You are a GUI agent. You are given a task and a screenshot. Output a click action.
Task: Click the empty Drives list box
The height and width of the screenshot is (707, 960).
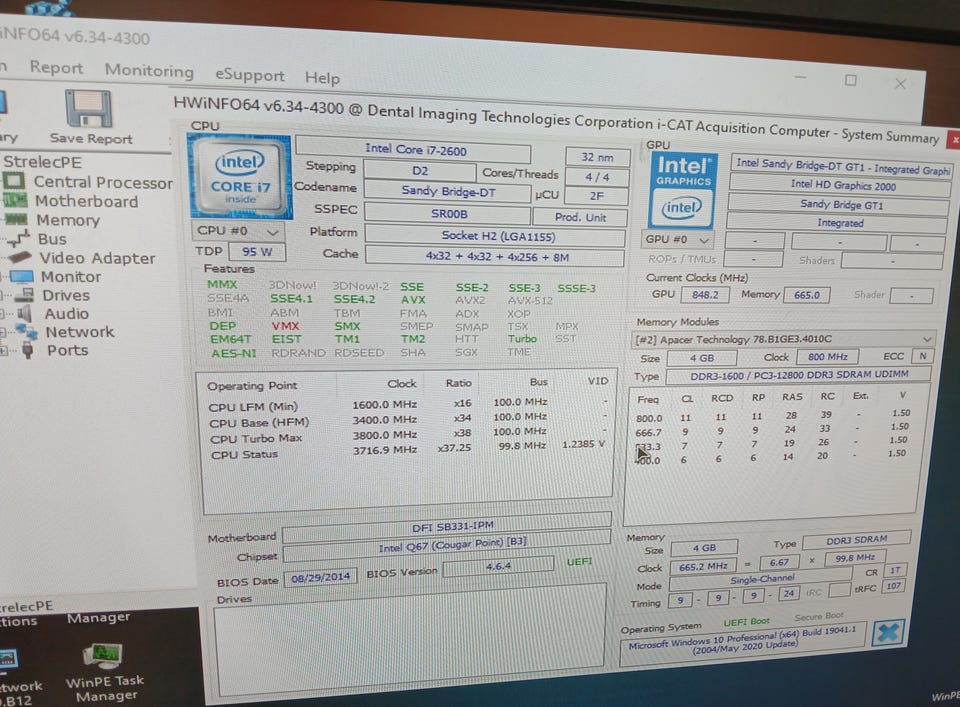pos(409,639)
